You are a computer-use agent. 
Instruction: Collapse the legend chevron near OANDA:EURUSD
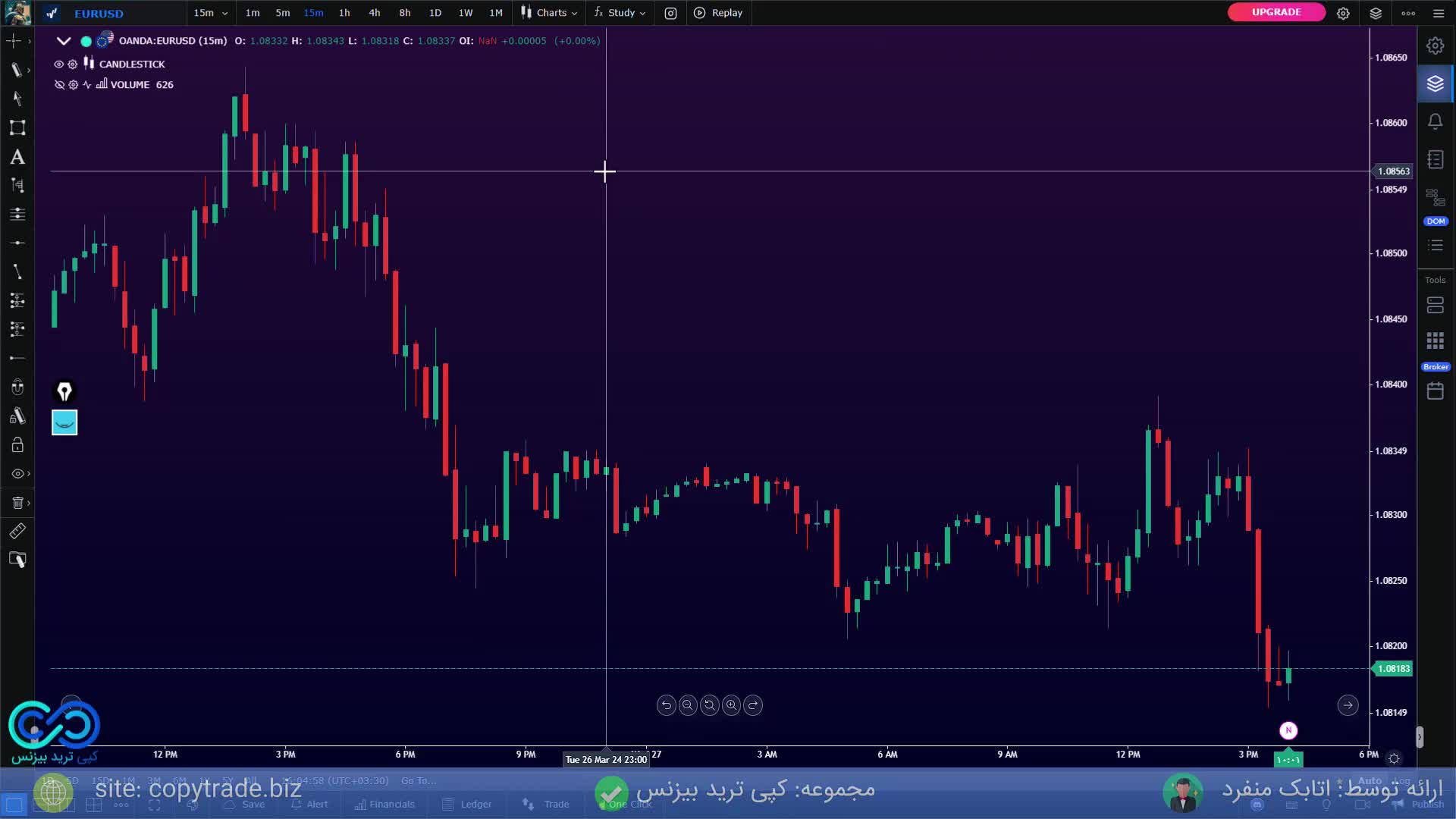pos(64,41)
